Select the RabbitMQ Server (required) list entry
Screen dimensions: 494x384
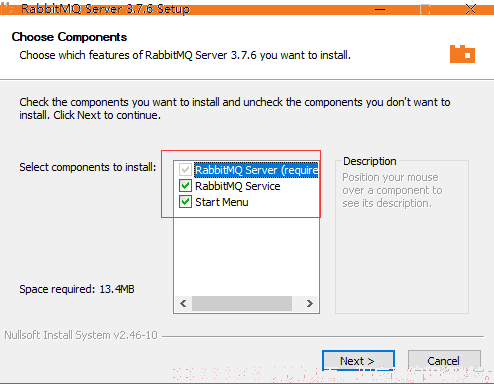pos(256,170)
